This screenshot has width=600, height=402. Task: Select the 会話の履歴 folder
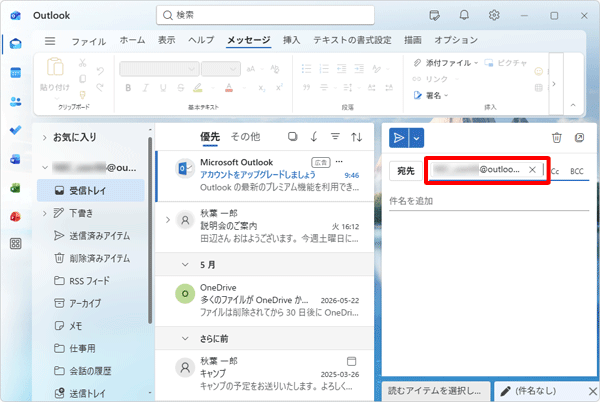tap(92, 371)
